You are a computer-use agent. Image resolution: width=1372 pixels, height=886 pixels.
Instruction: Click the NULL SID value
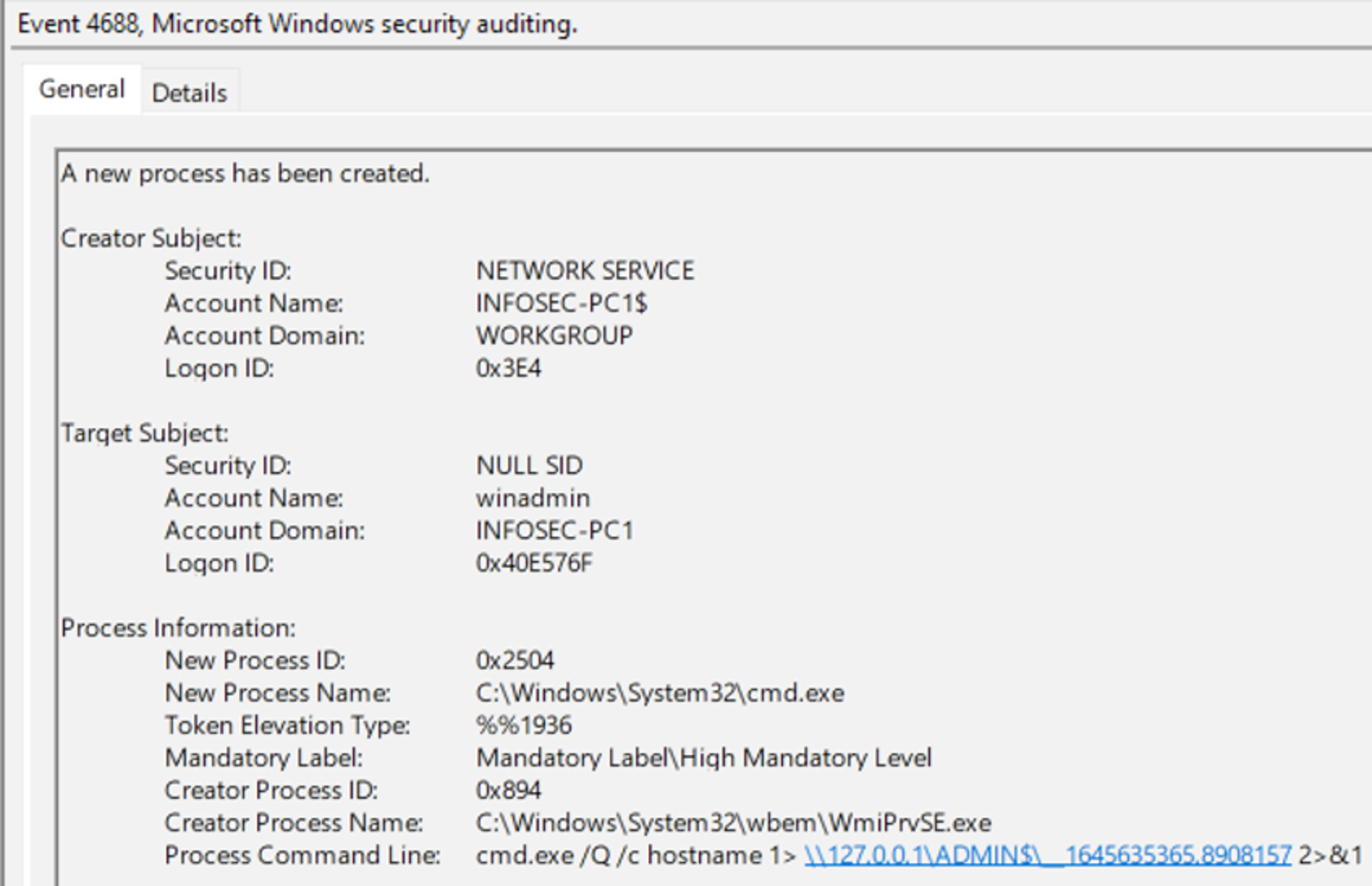[530, 466]
